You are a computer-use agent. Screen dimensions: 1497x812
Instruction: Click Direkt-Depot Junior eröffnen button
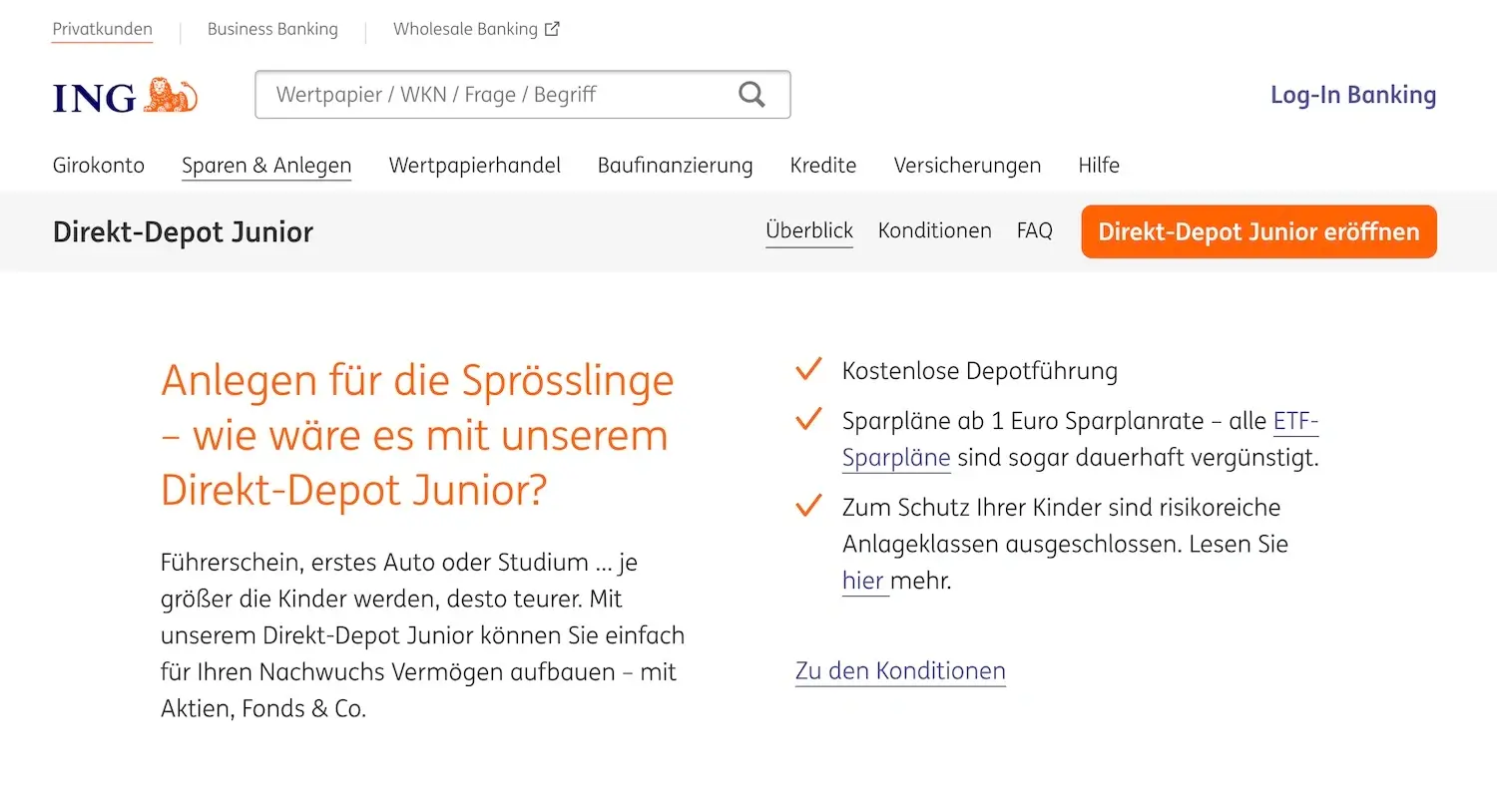click(1259, 231)
